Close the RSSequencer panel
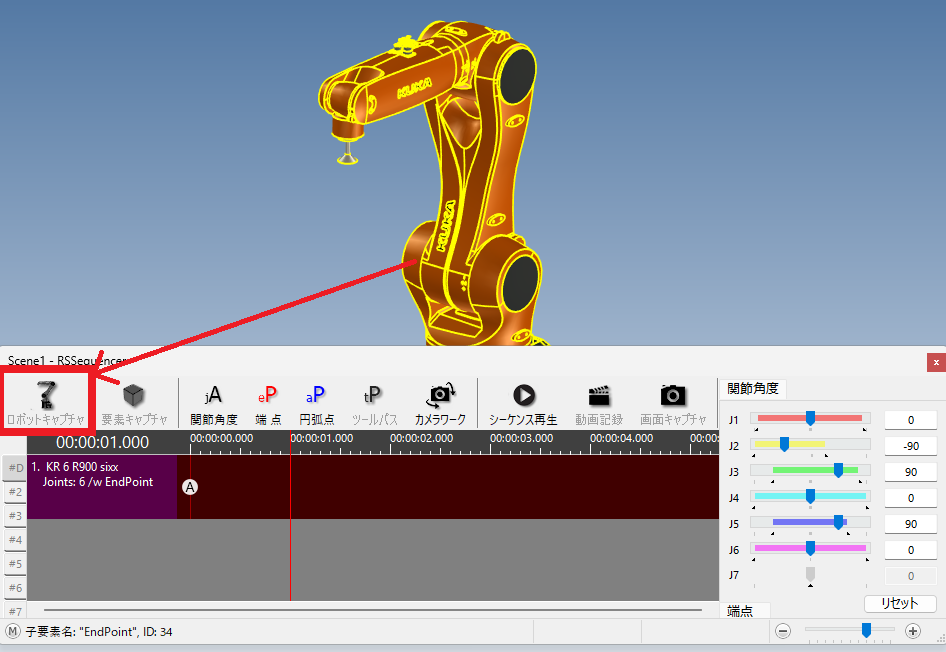This screenshot has width=946, height=652. tap(936, 362)
